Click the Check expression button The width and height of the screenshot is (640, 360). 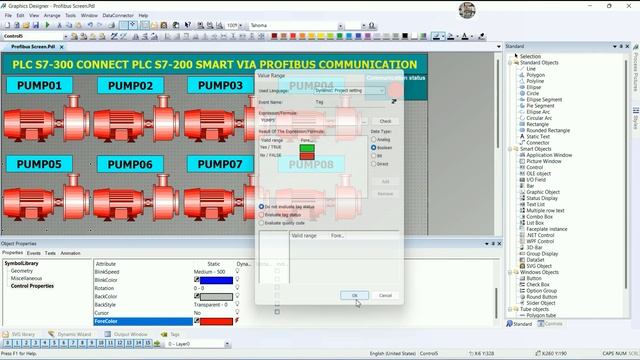[385, 121]
